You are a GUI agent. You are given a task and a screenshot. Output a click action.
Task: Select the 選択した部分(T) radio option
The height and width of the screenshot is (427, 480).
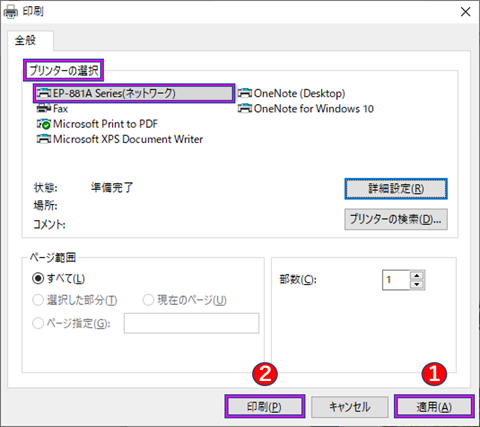(x=38, y=300)
